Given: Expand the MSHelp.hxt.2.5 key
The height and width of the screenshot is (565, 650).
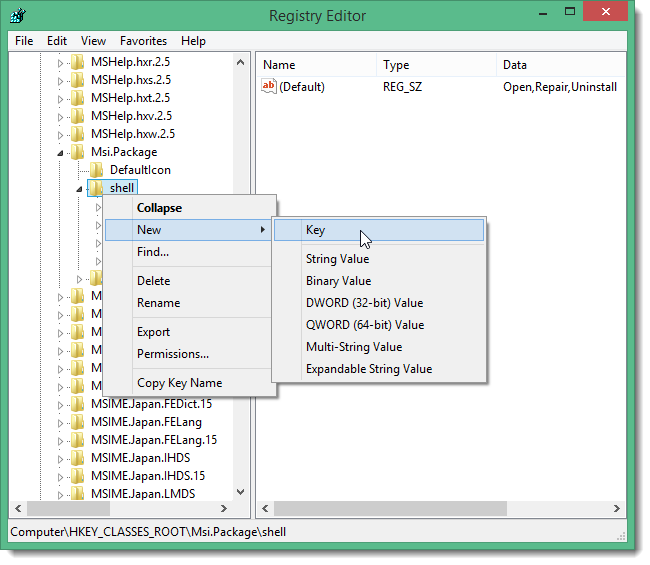Looking at the screenshot, I should (60, 99).
